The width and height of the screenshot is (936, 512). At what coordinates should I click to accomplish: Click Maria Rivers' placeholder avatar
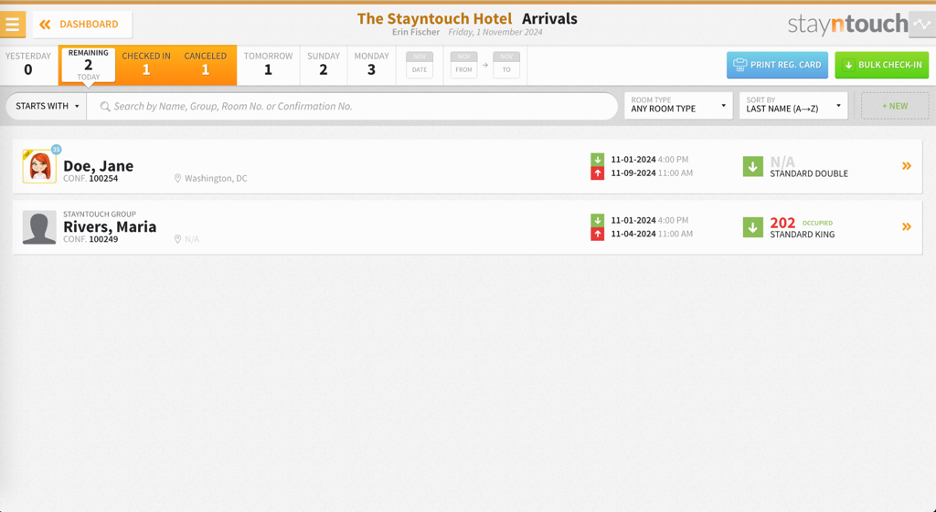39,227
